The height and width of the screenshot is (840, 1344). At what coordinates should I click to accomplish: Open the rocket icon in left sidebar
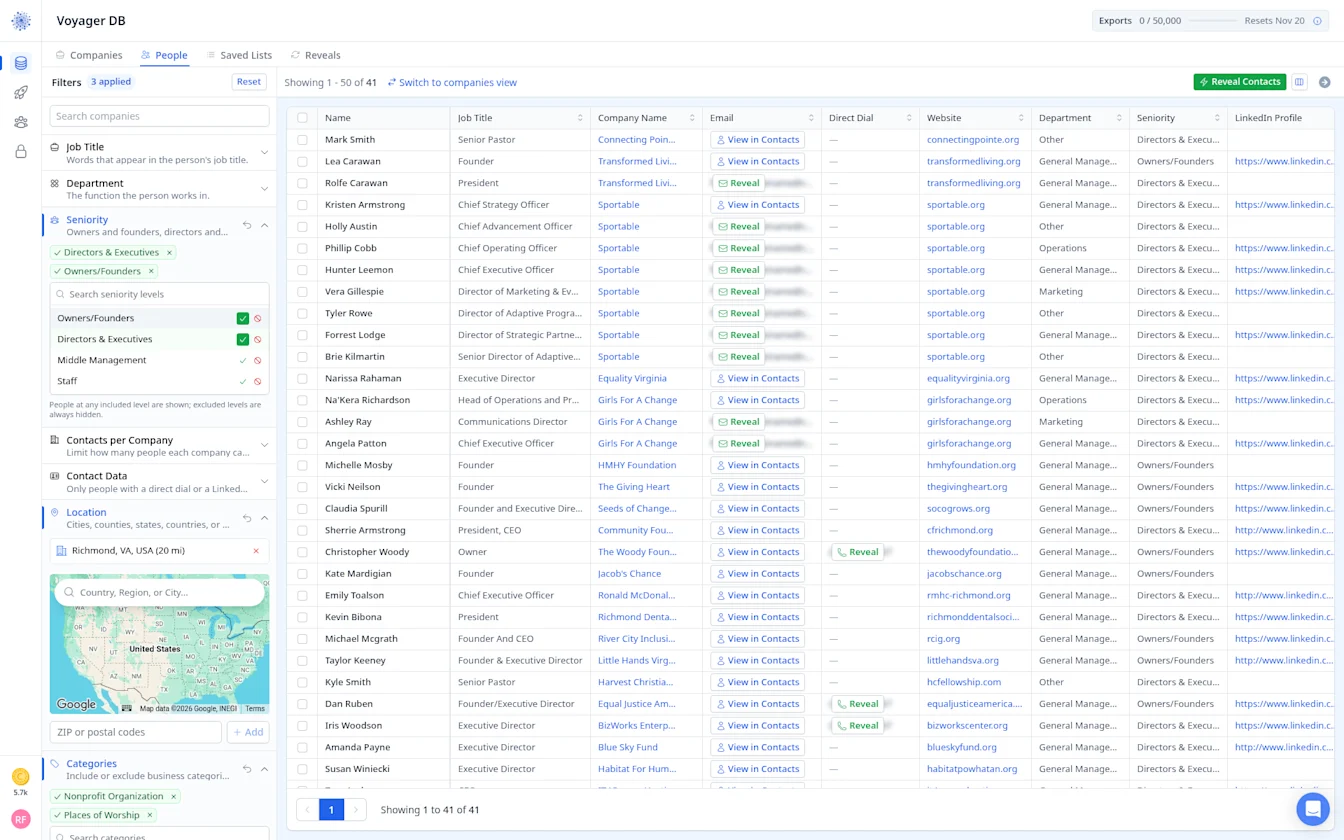[x=21, y=93]
